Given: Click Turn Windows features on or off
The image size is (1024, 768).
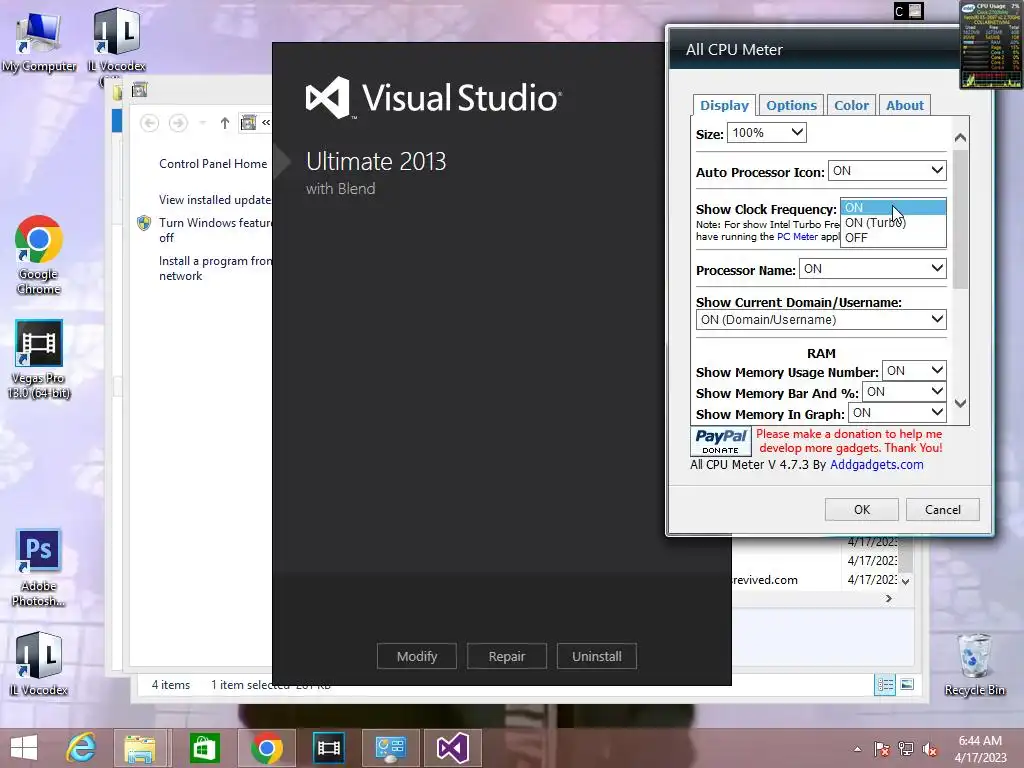Looking at the screenshot, I should click(216, 230).
